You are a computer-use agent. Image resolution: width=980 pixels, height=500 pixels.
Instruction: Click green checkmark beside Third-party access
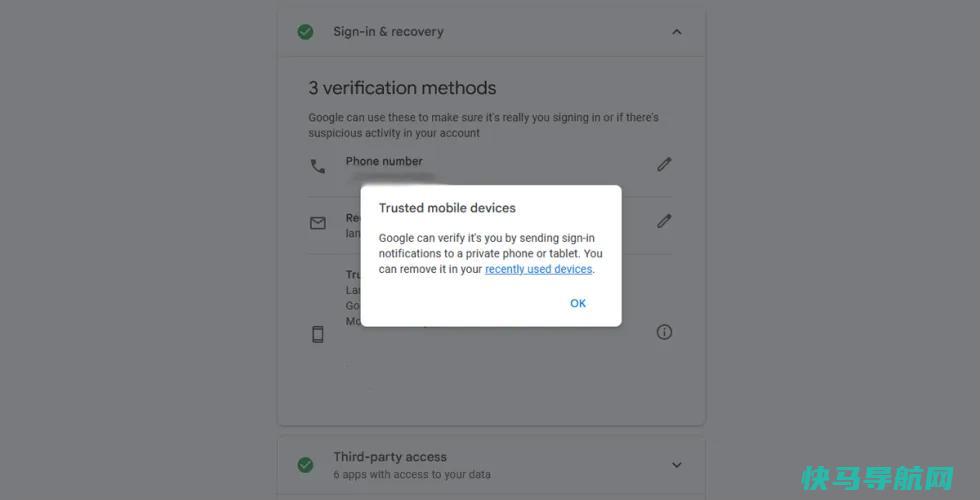tap(306, 465)
